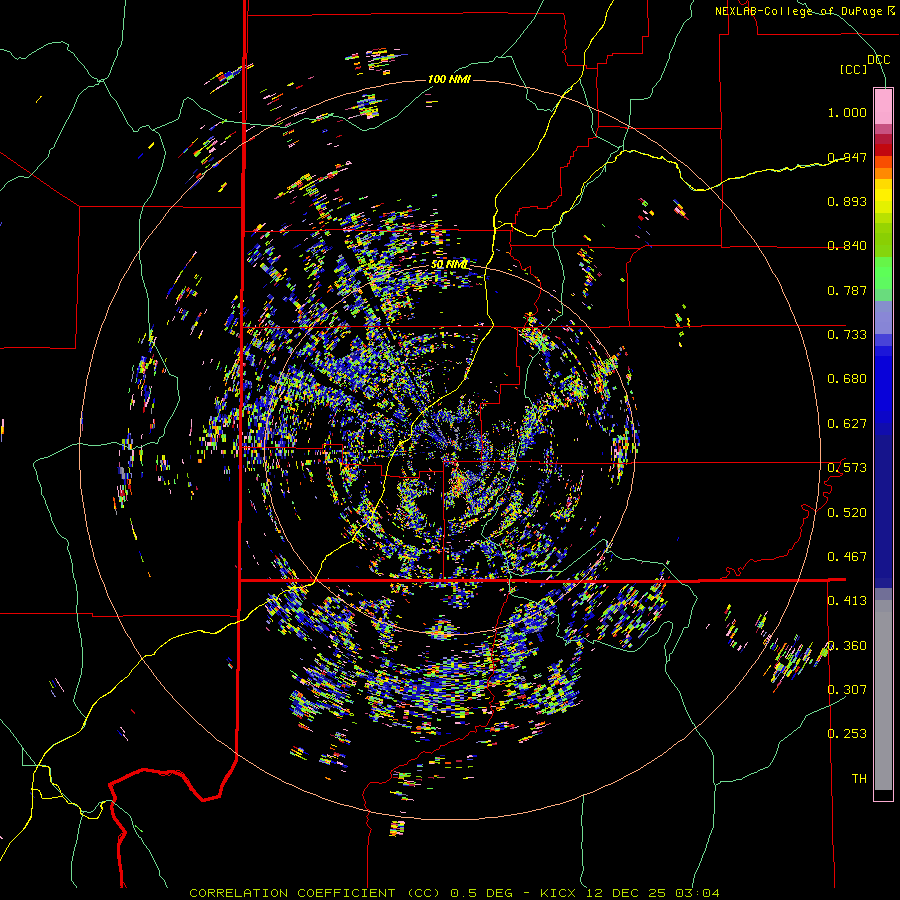Image resolution: width=900 pixels, height=900 pixels.
Task: Click the DCC [CC] legend title
Action: click(x=864, y=64)
